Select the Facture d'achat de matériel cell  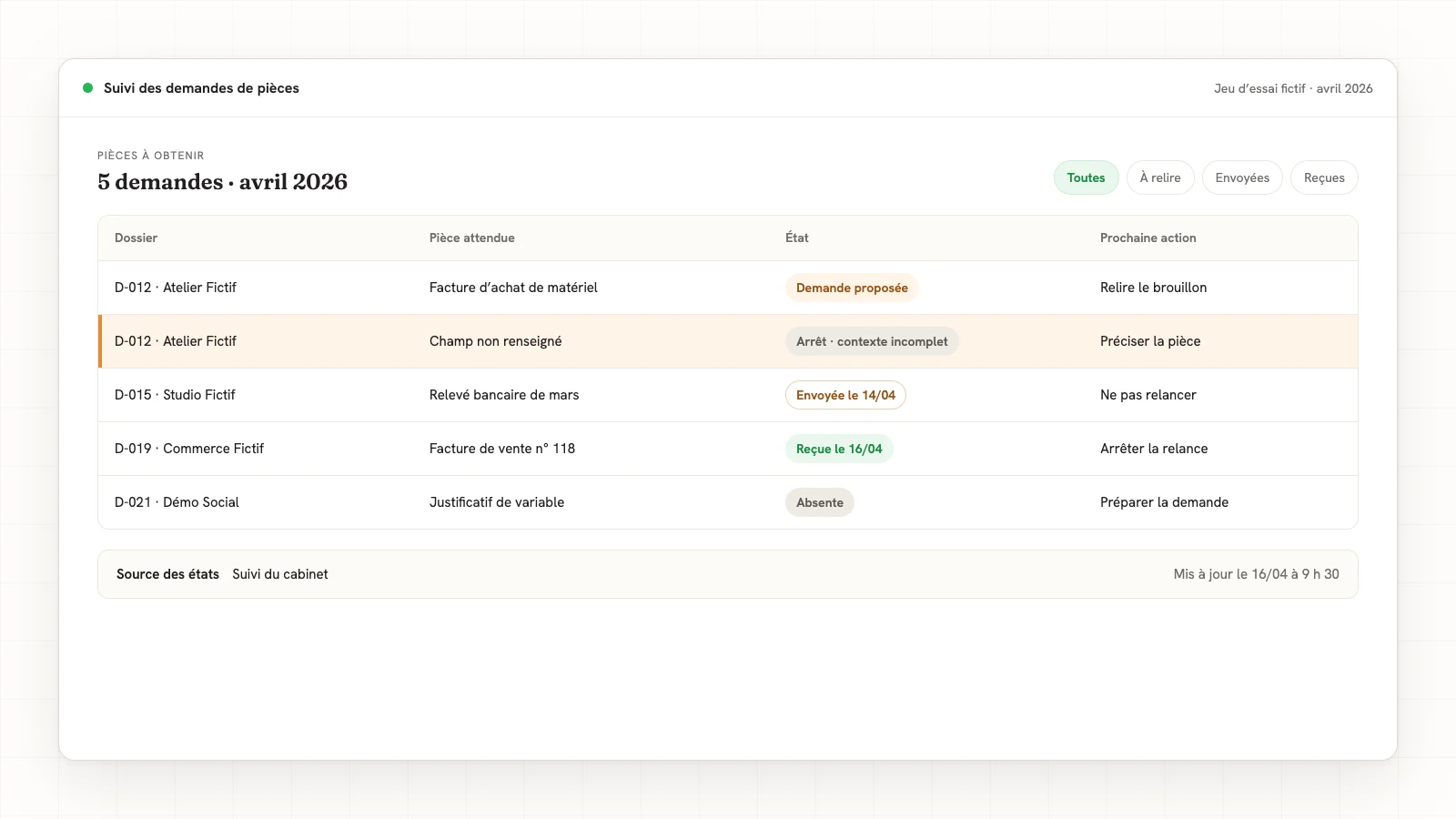(x=513, y=288)
